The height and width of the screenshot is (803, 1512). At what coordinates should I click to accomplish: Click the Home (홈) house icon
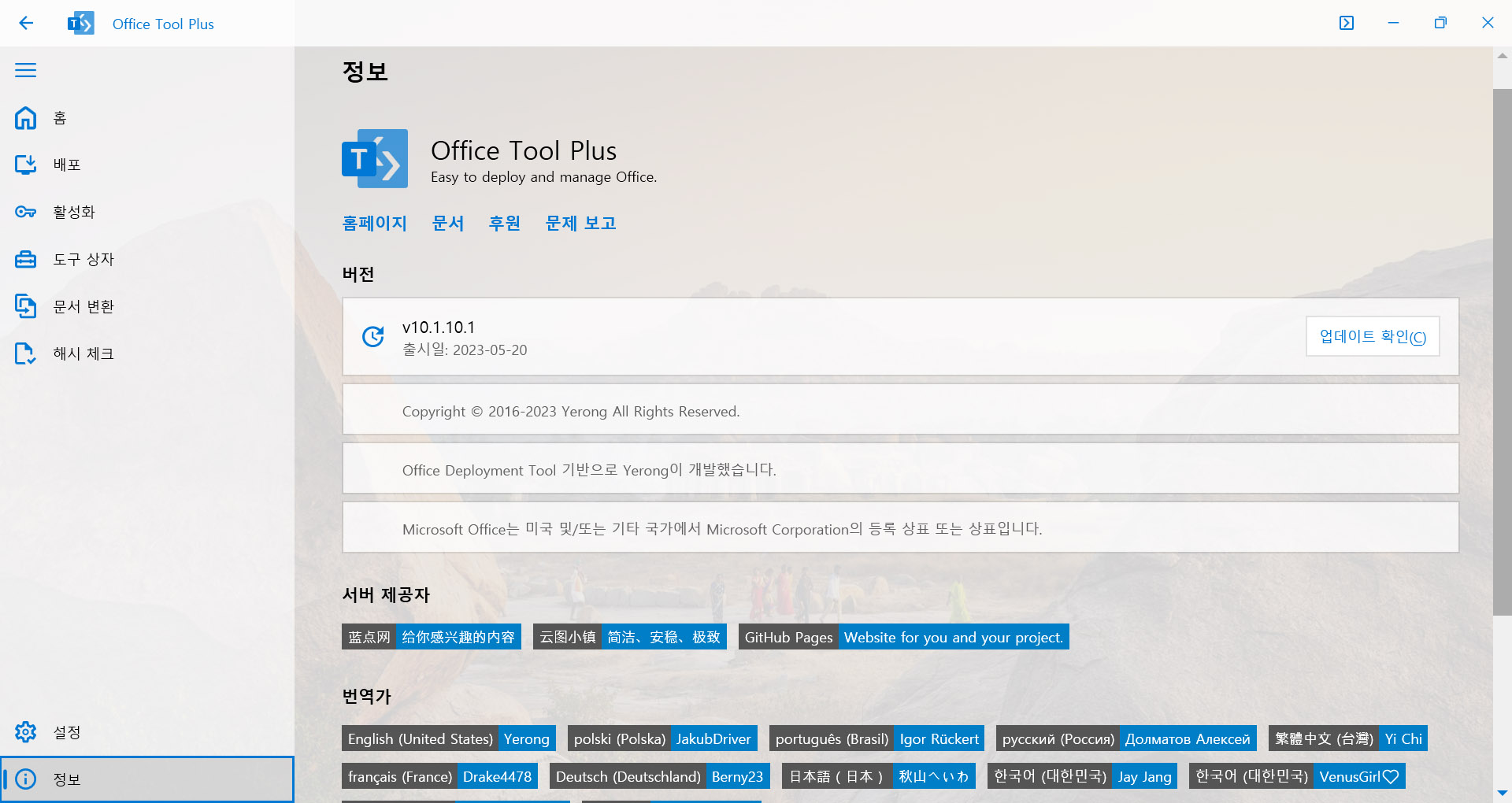click(x=26, y=118)
